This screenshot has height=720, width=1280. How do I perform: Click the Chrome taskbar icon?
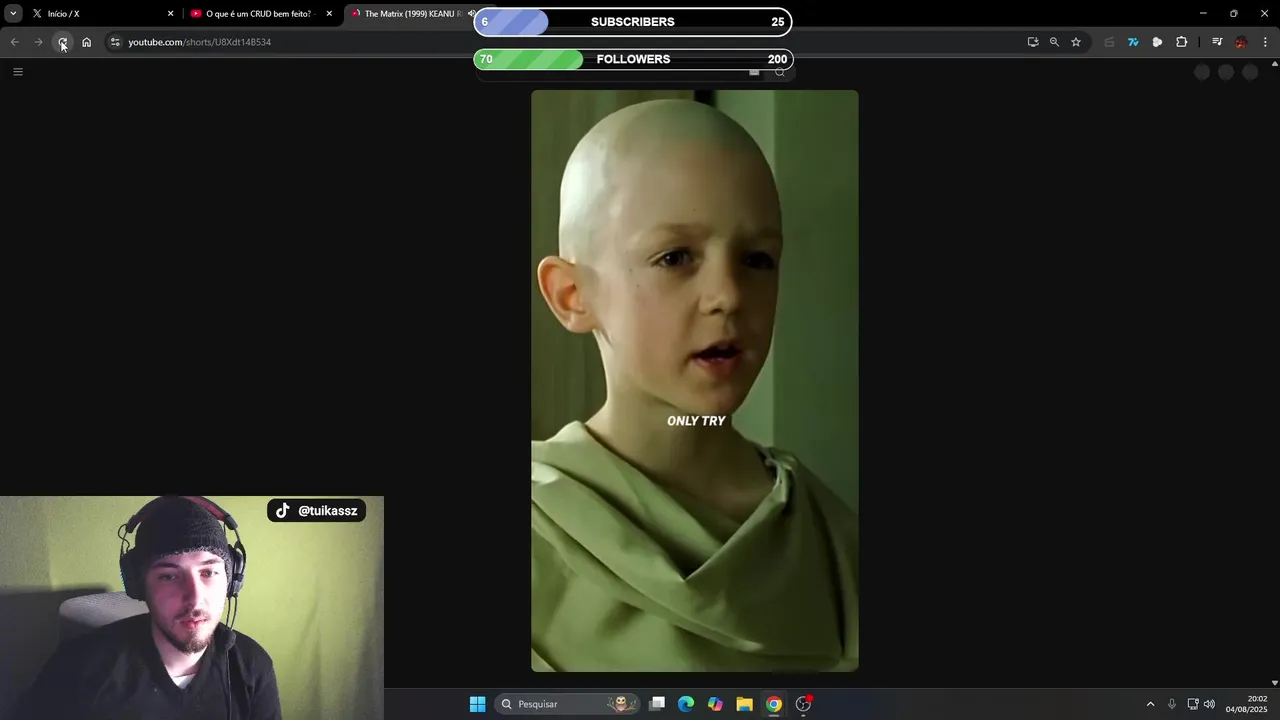coord(774,704)
